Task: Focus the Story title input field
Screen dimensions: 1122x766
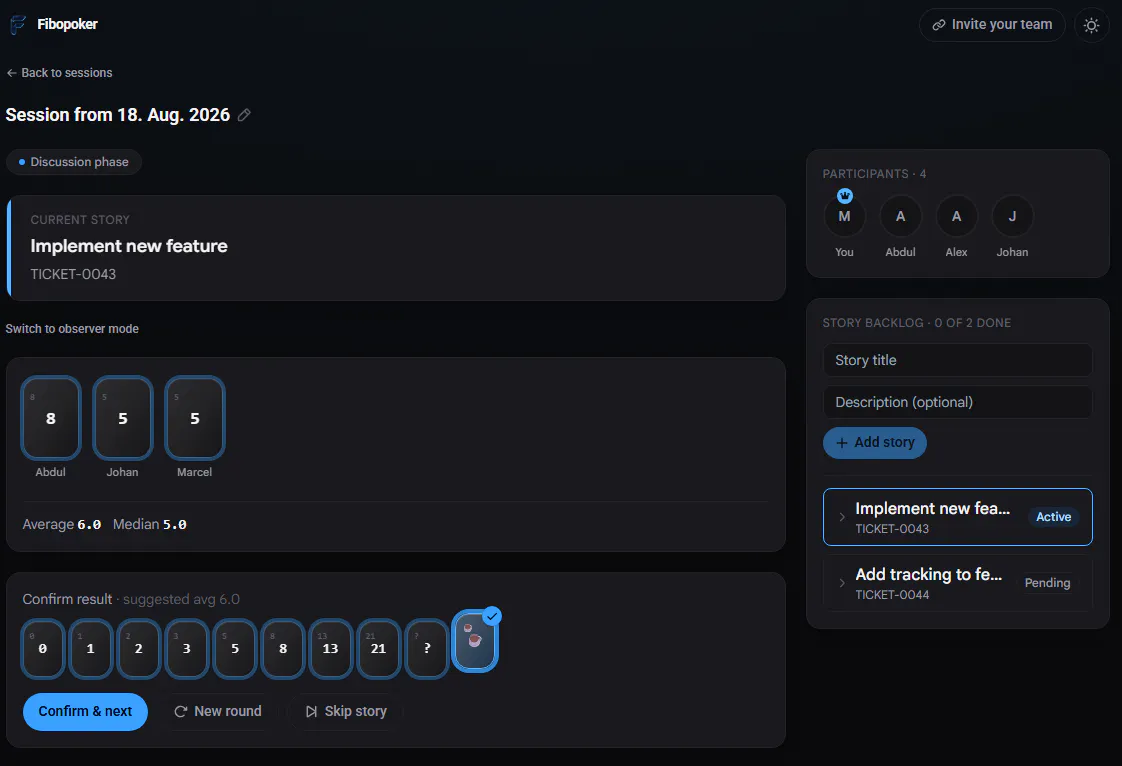Action: [957, 360]
